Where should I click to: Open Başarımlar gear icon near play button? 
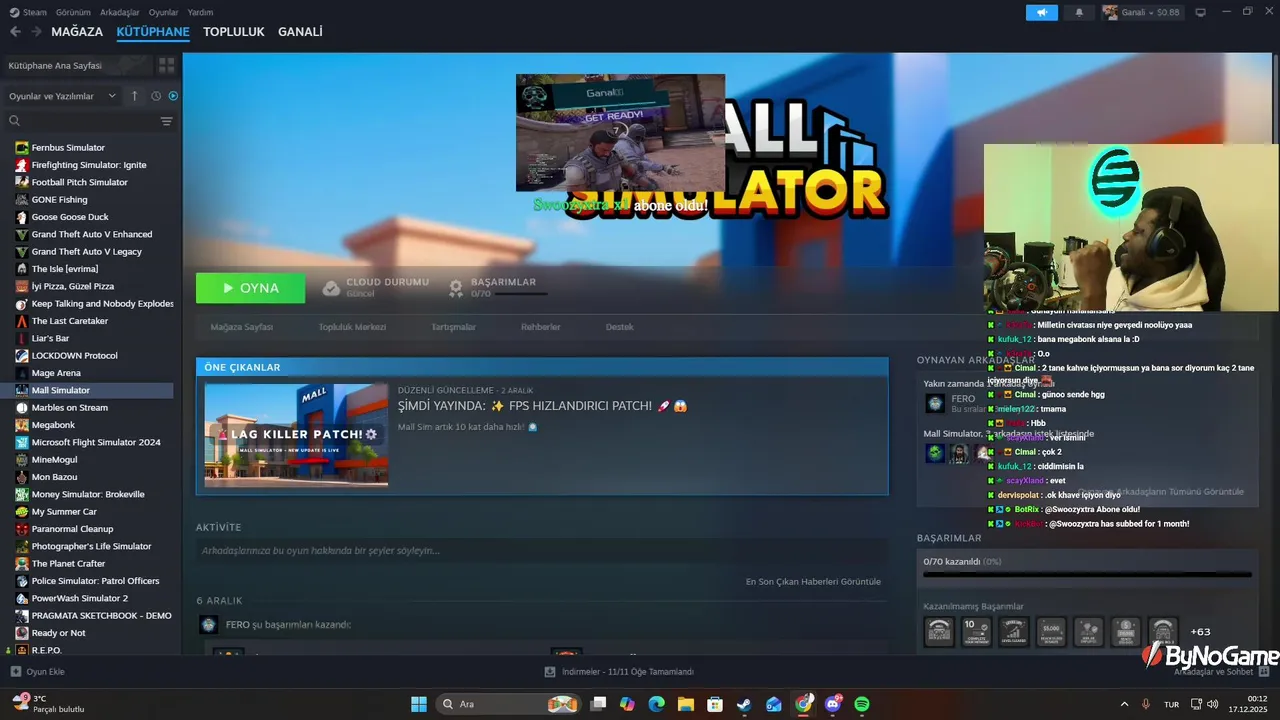(x=456, y=288)
